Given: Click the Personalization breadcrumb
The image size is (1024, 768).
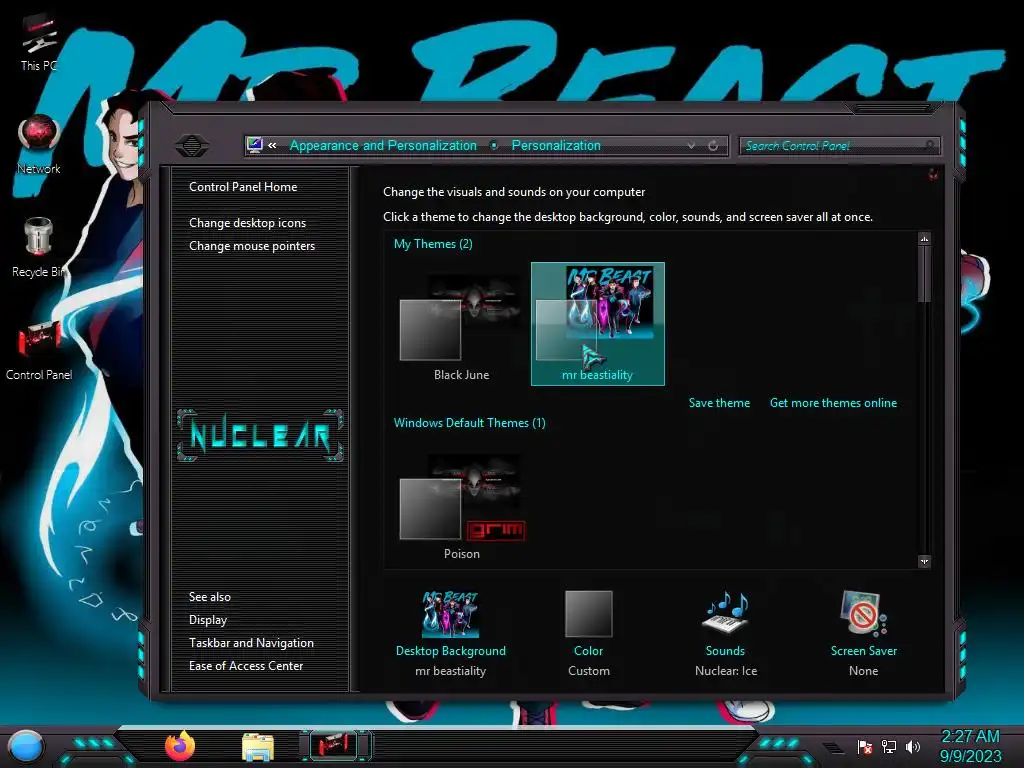Looking at the screenshot, I should 556,146.
